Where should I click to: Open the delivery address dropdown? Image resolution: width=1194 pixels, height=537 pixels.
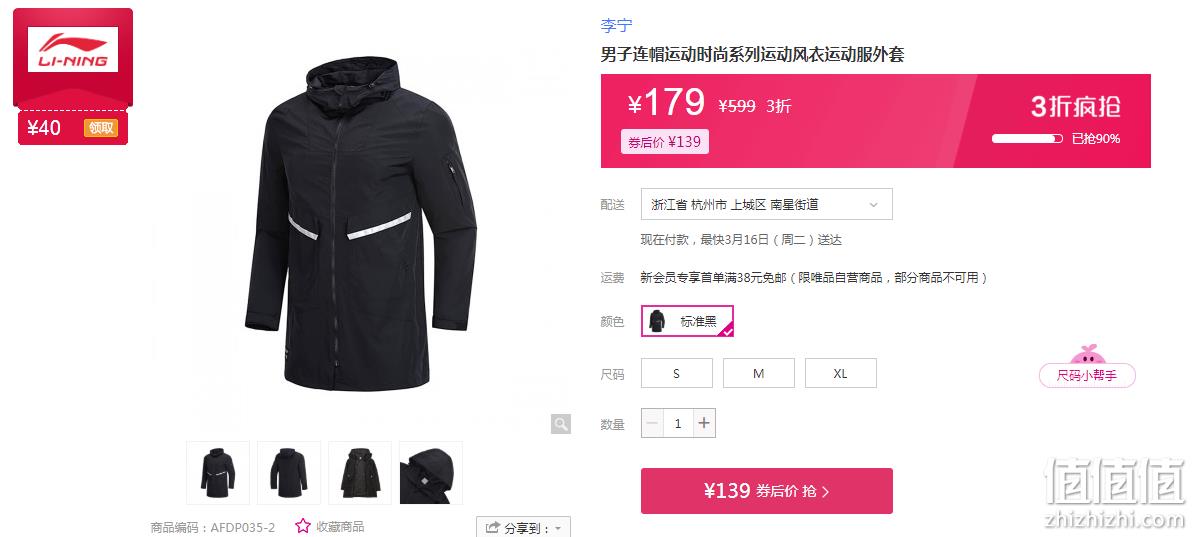tap(767, 204)
